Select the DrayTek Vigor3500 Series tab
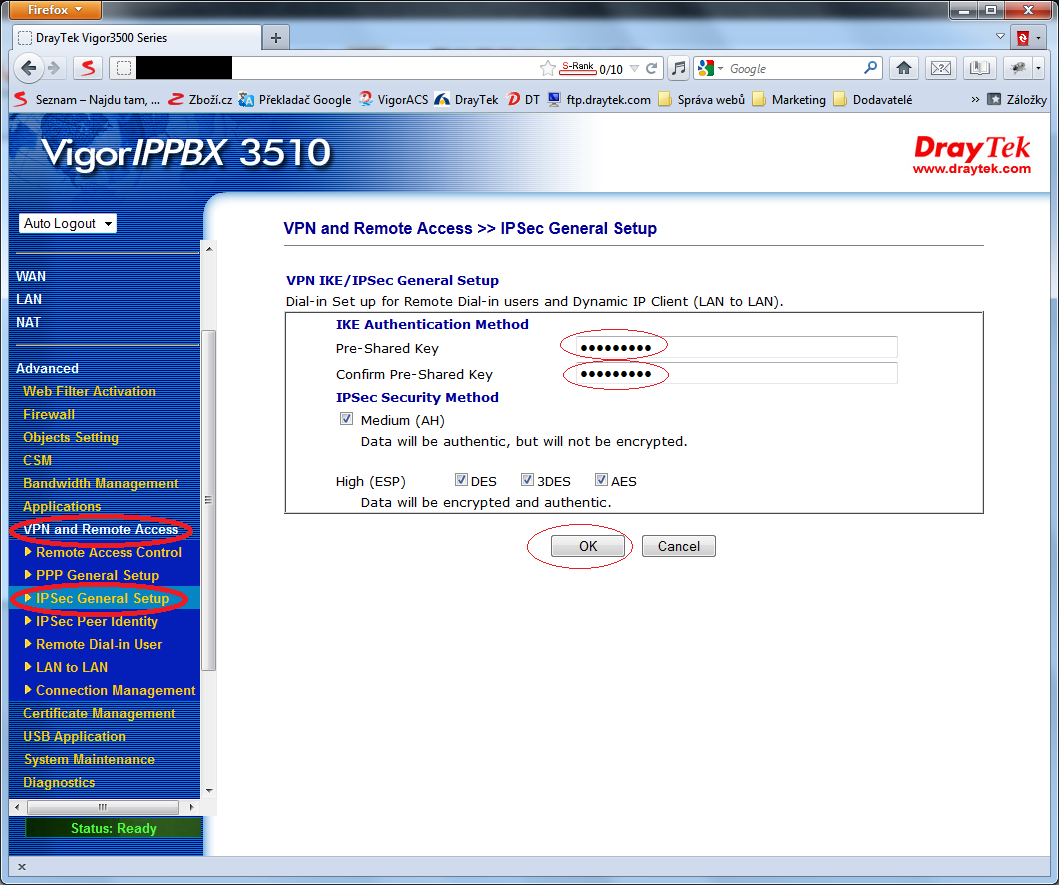Image resolution: width=1059 pixels, height=885 pixels. coord(136,38)
